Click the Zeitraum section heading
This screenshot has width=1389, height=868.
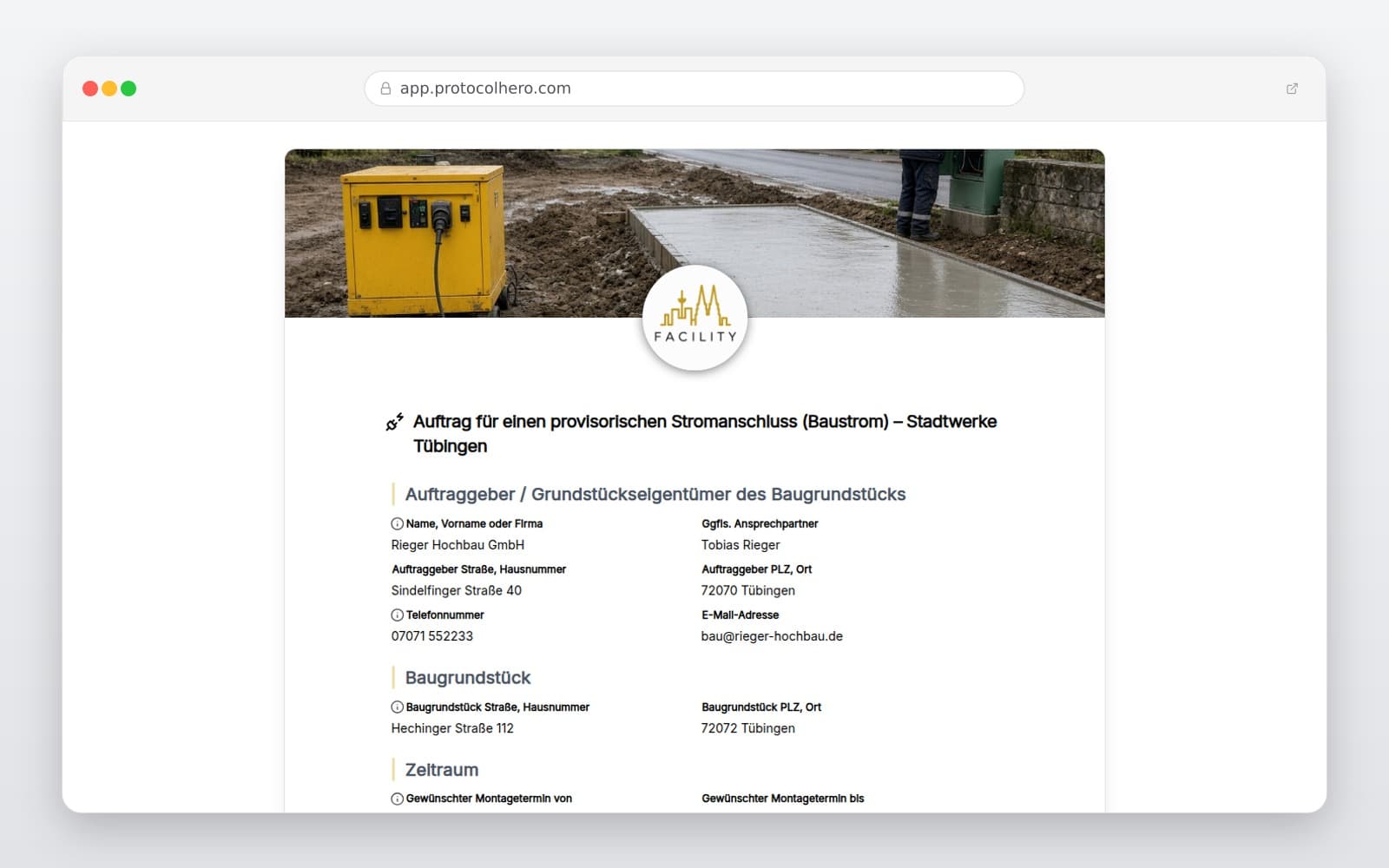[442, 770]
